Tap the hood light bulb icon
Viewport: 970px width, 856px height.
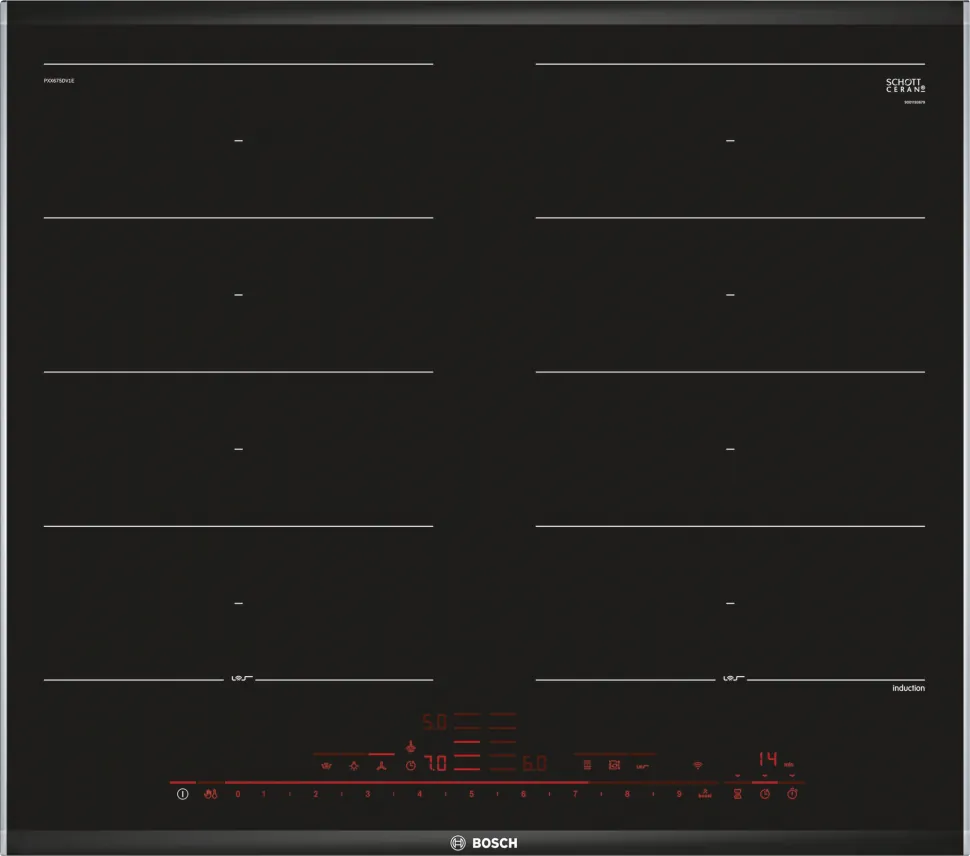tap(353, 765)
